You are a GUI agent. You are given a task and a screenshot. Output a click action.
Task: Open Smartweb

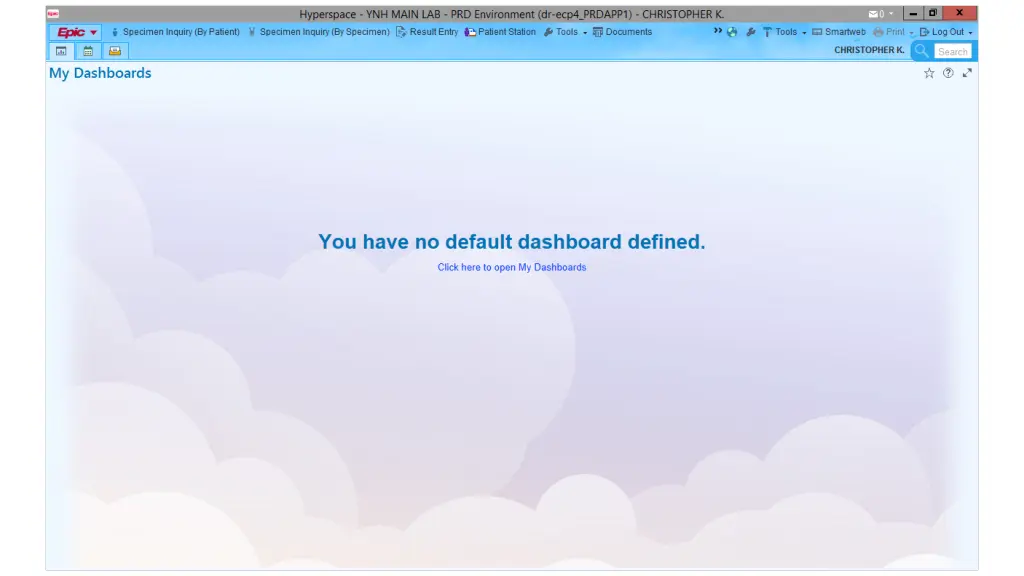[x=839, y=32]
